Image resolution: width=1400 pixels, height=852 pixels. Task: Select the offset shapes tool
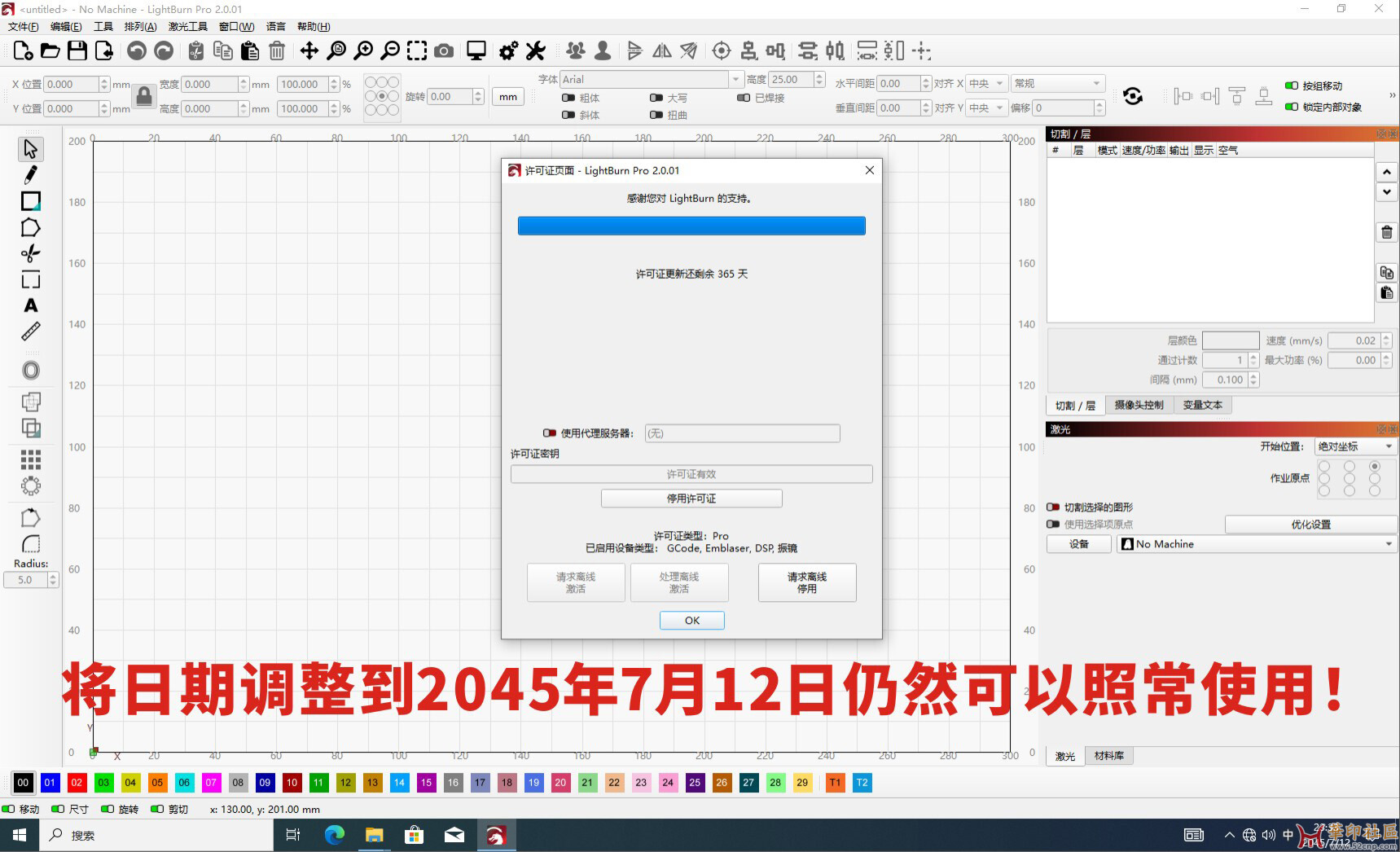(x=31, y=371)
